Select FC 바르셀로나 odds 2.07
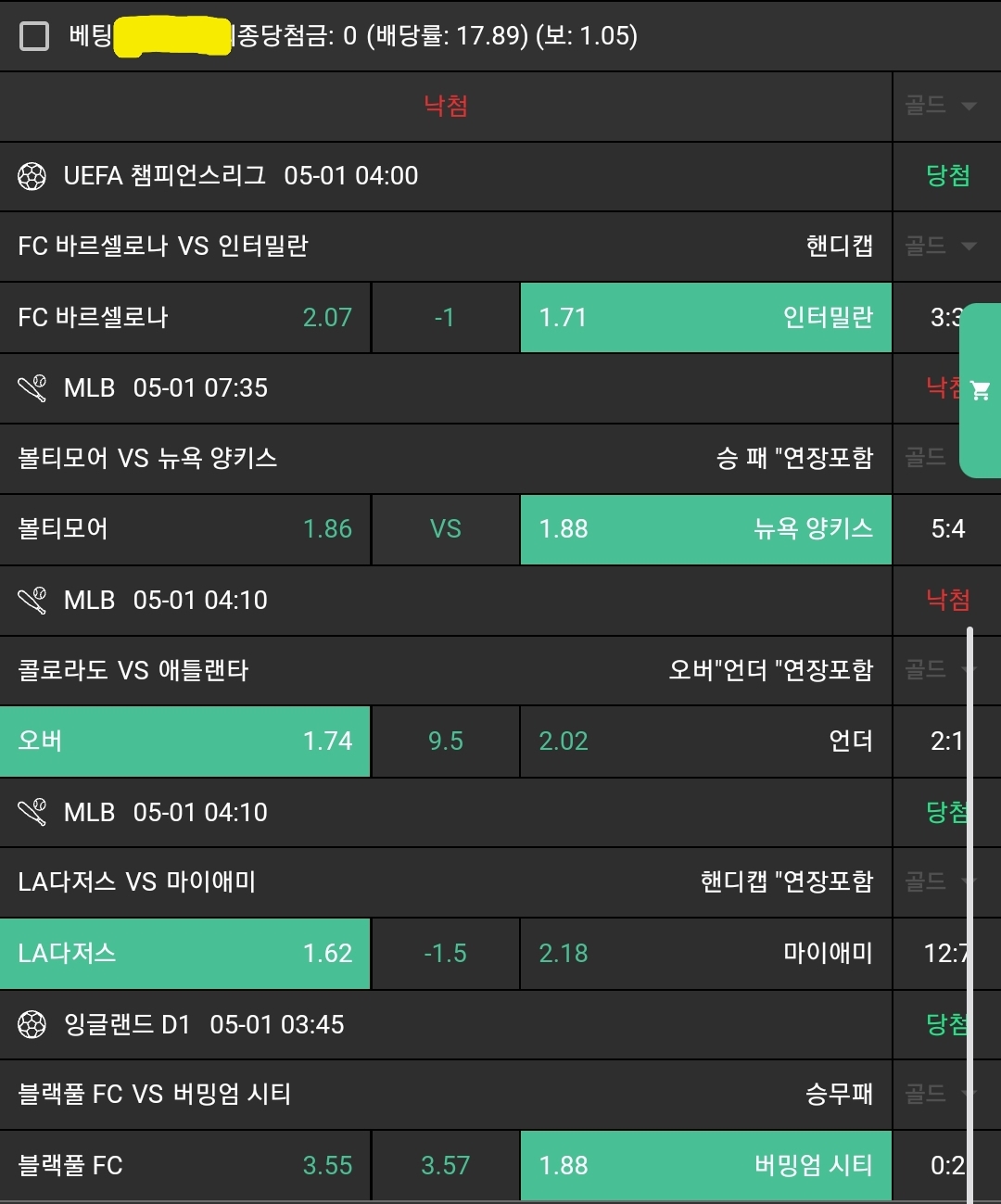The image size is (1001, 1204). [184, 318]
